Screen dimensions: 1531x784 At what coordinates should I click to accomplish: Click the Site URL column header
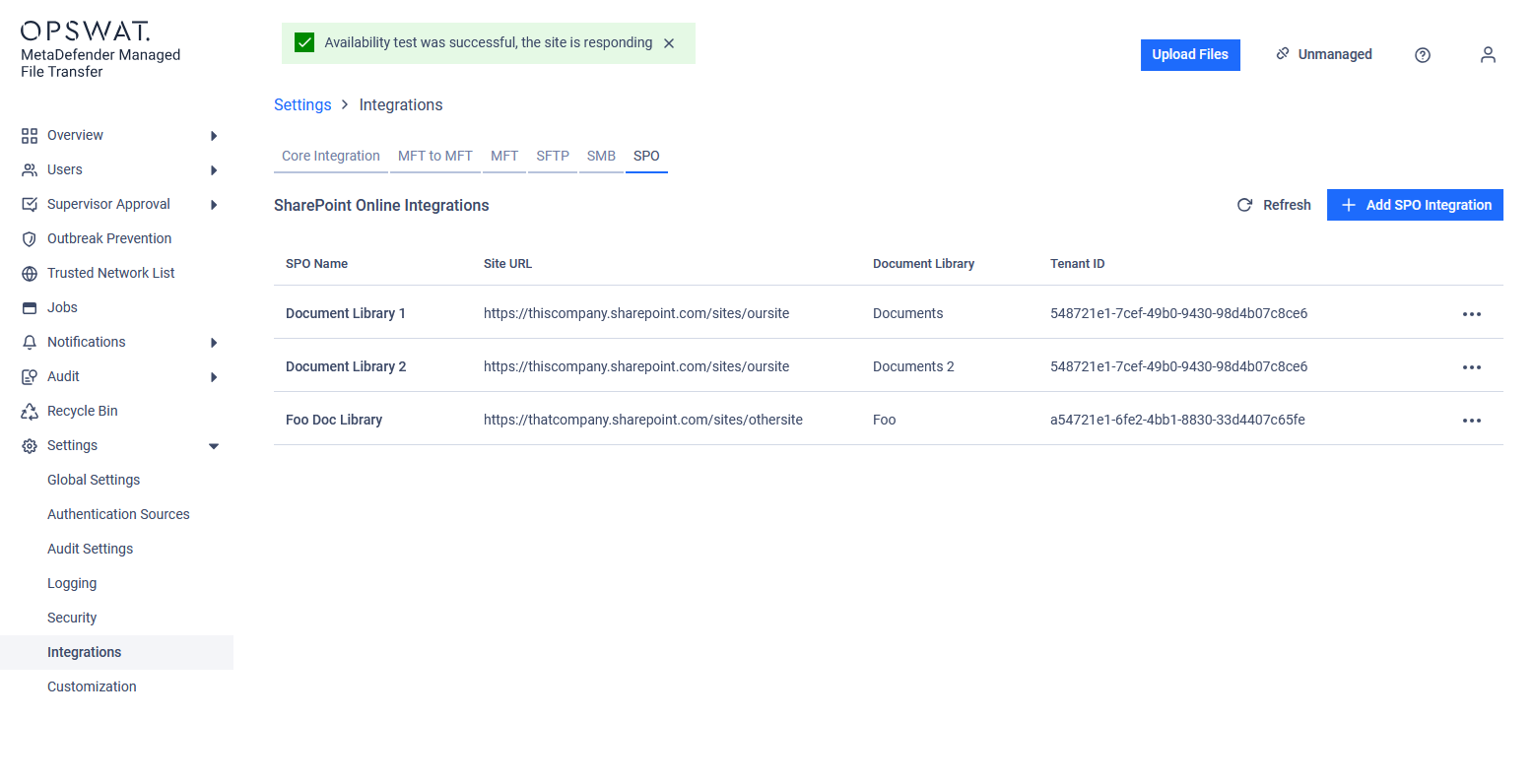coord(507,264)
